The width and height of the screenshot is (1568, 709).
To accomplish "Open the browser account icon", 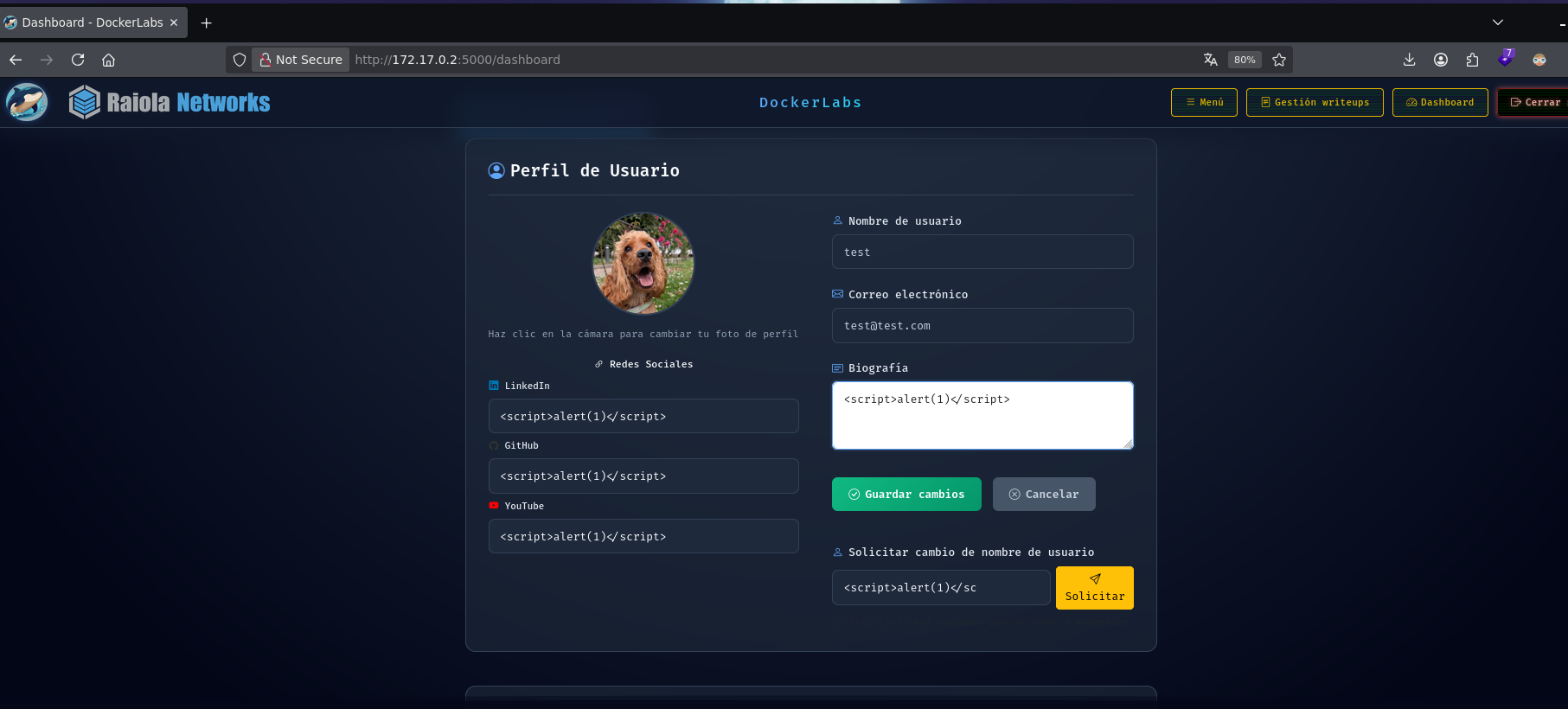I will (1441, 60).
